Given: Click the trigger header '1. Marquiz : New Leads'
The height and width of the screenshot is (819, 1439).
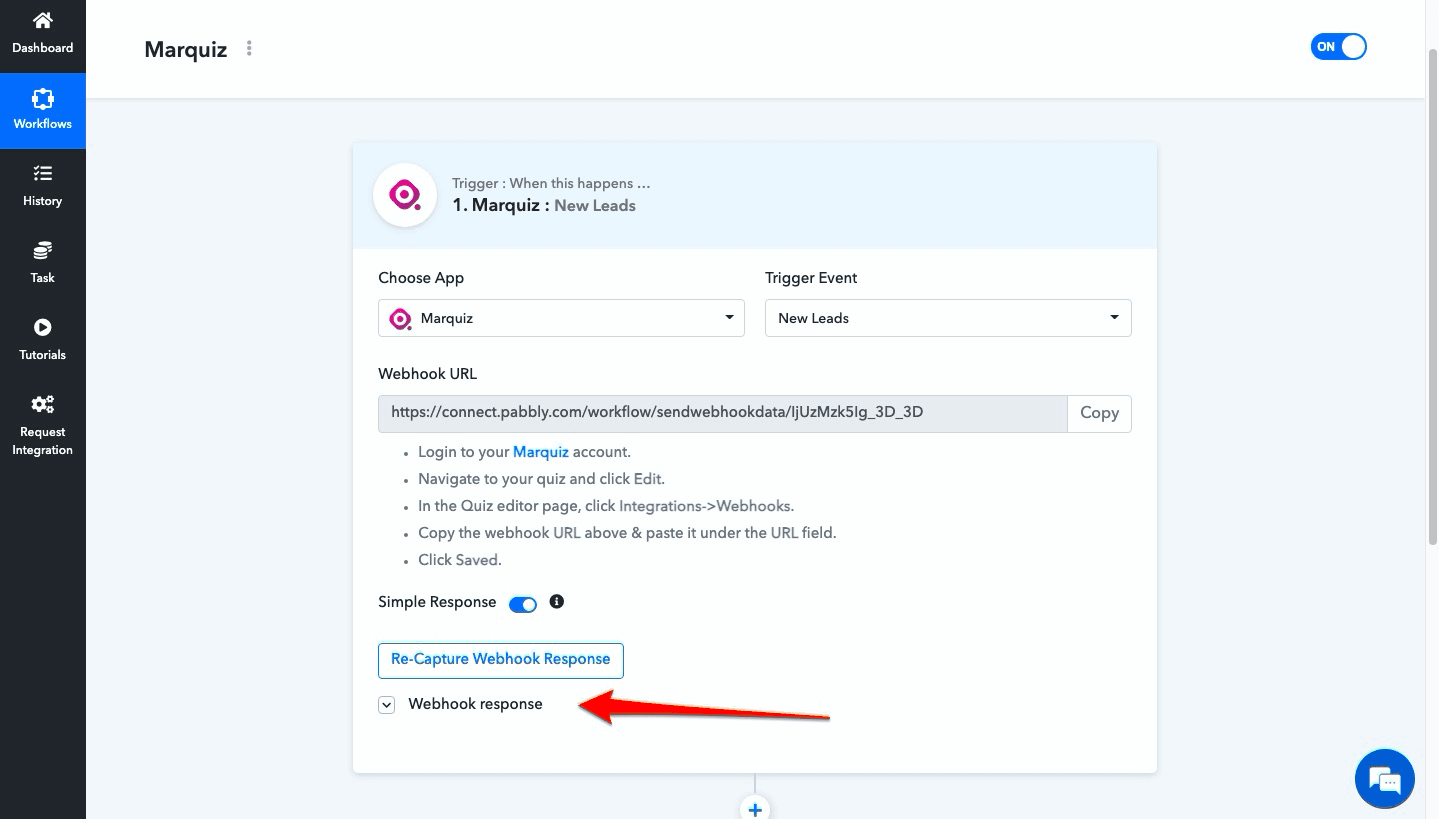Looking at the screenshot, I should pyautogui.click(x=544, y=205).
